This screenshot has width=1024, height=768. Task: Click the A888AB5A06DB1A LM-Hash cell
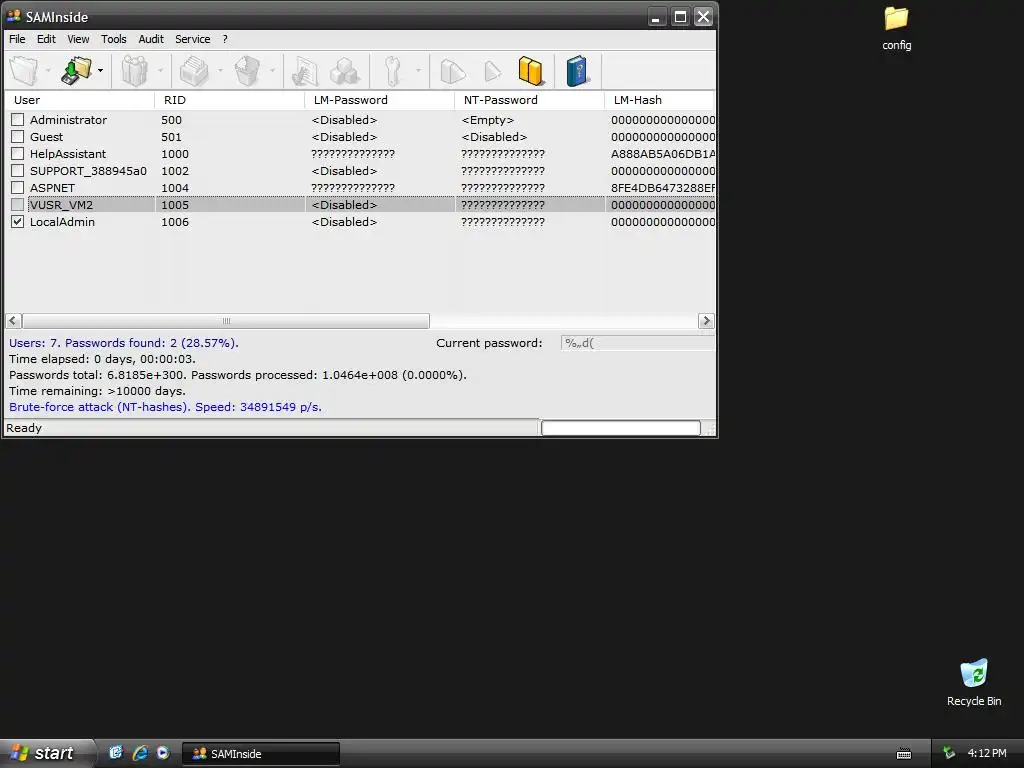pos(663,153)
